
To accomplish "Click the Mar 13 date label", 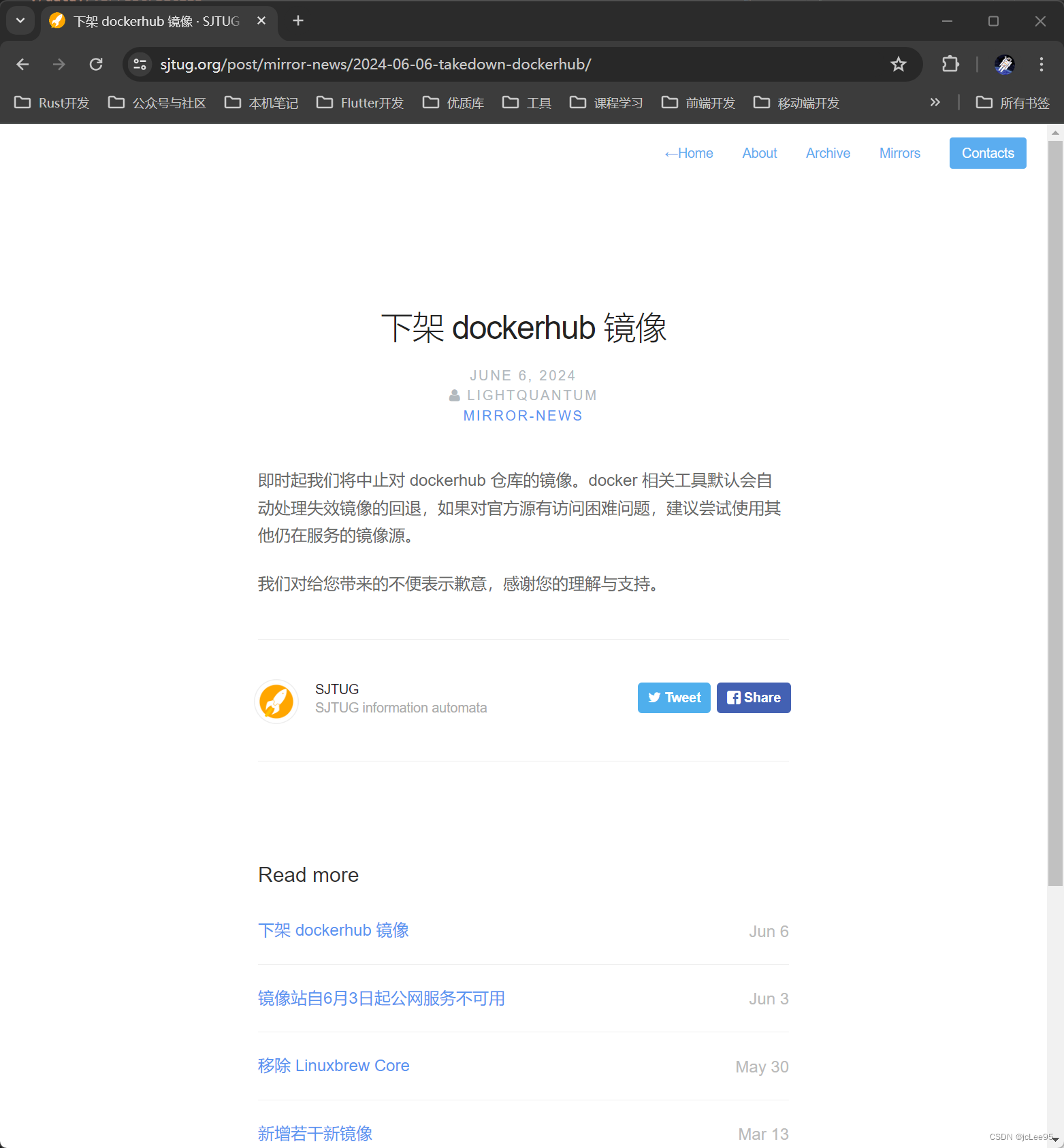I will [763, 1134].
